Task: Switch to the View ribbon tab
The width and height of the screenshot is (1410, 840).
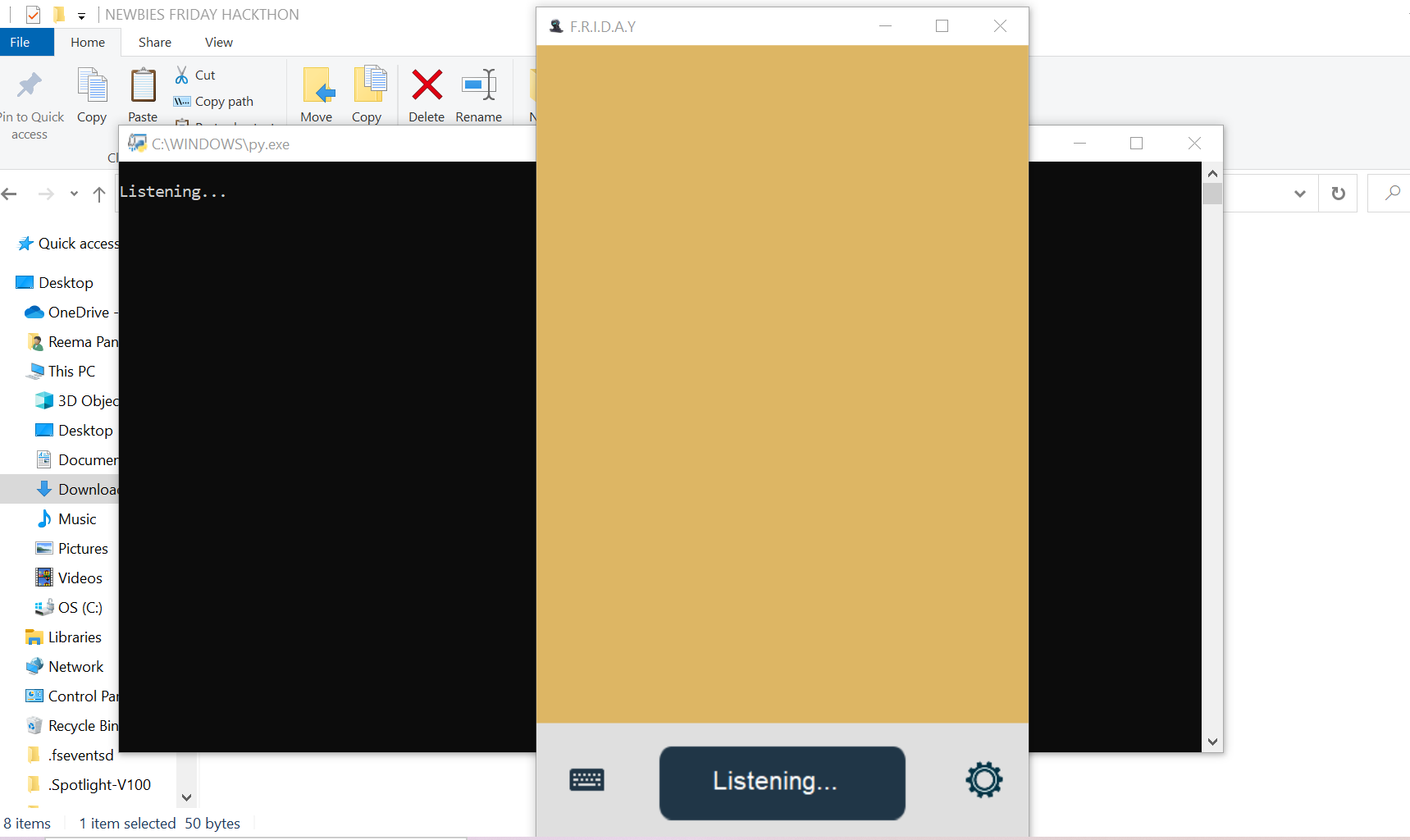Action: (x=219, y=43)
